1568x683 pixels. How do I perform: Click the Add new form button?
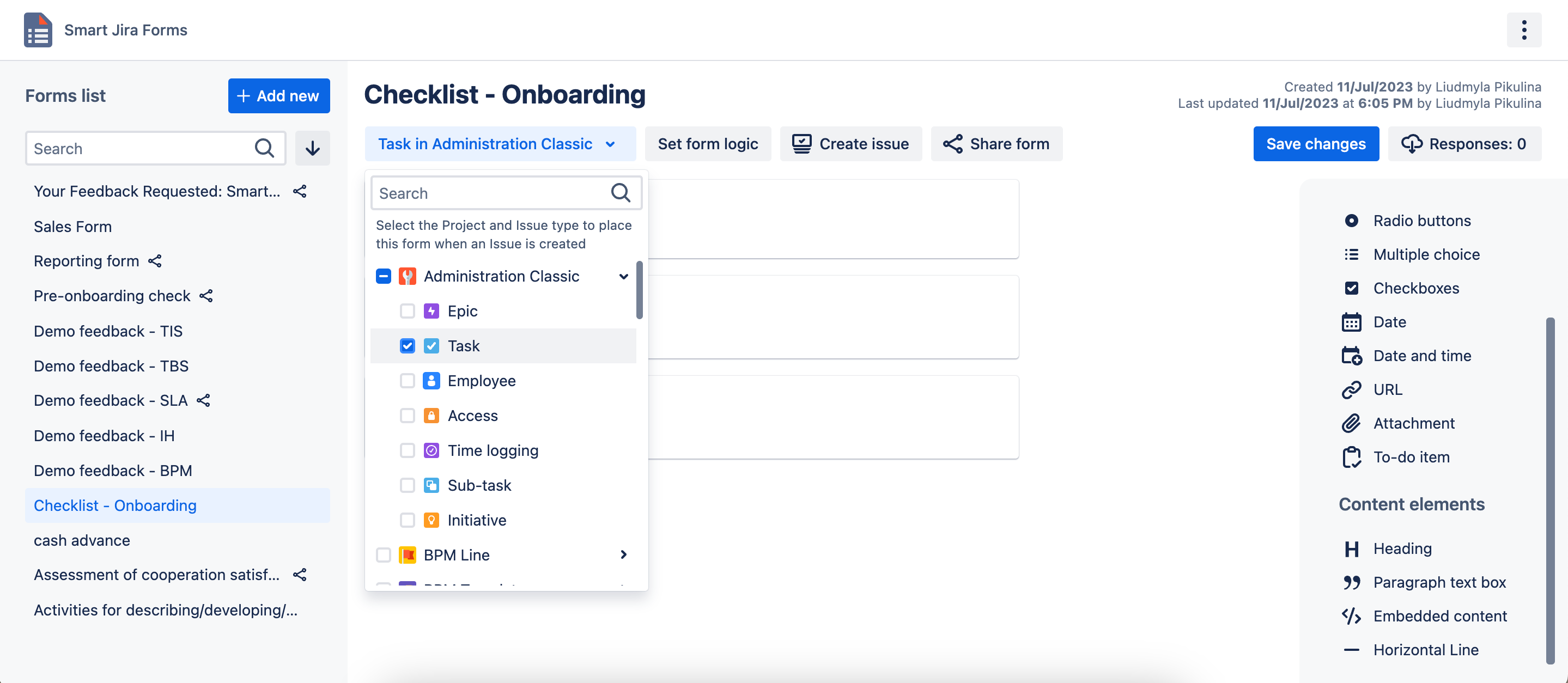click(279, 95)
